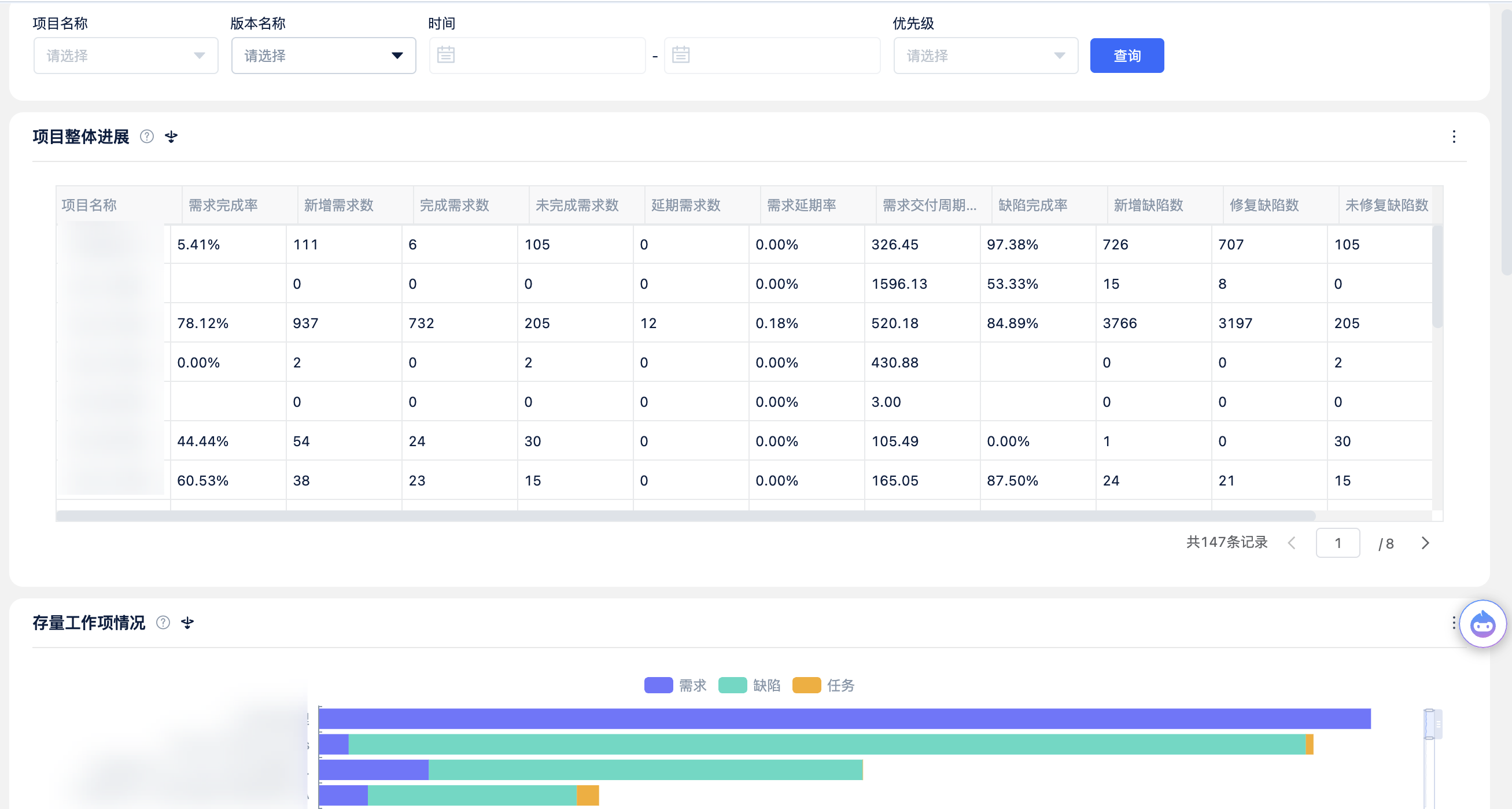Click help icon beside 项目整体进展 title
Screen dimensions: 1512x809
click(147, 137)
